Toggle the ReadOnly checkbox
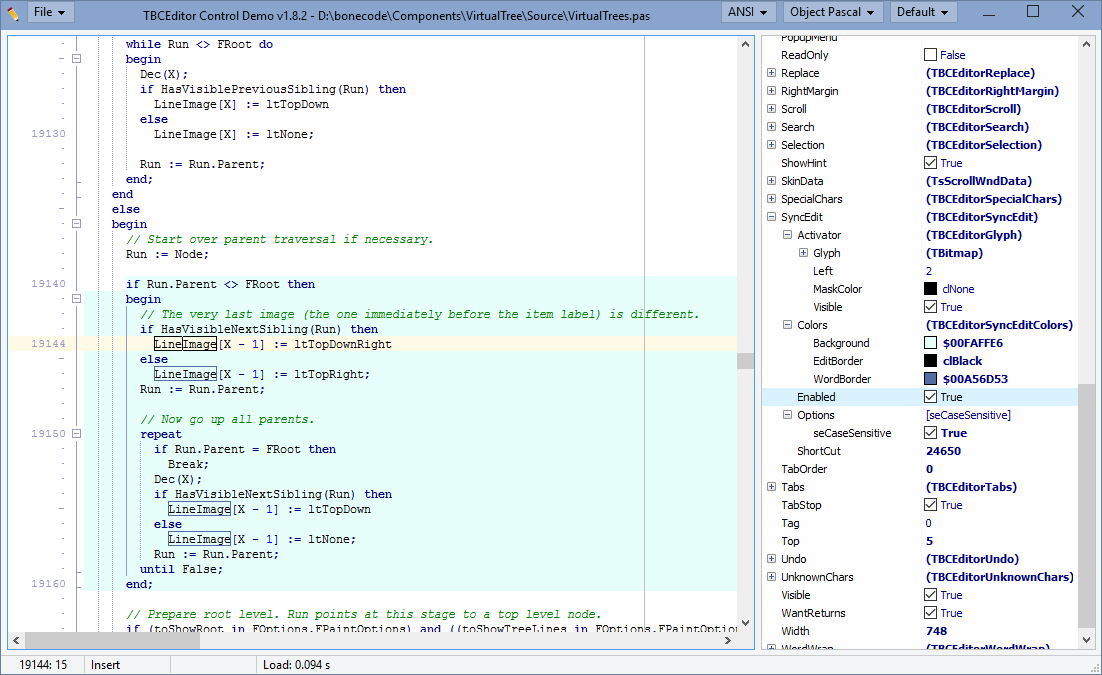 [x=930, y=55]
